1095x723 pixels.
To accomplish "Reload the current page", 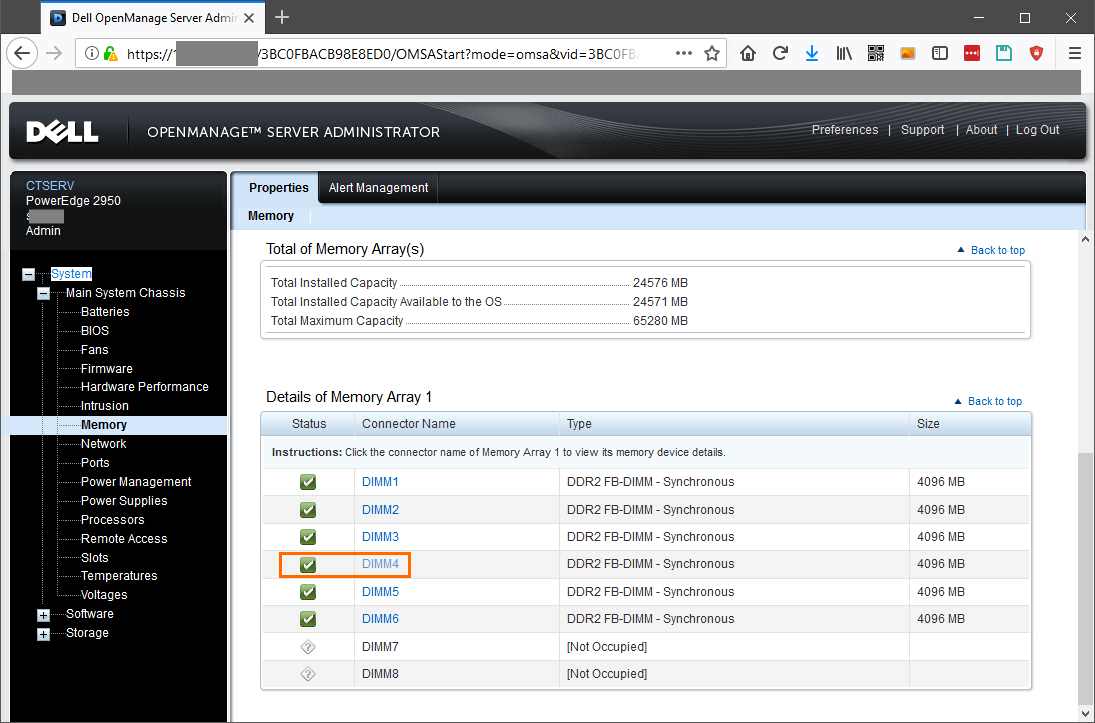I will 780,54.
